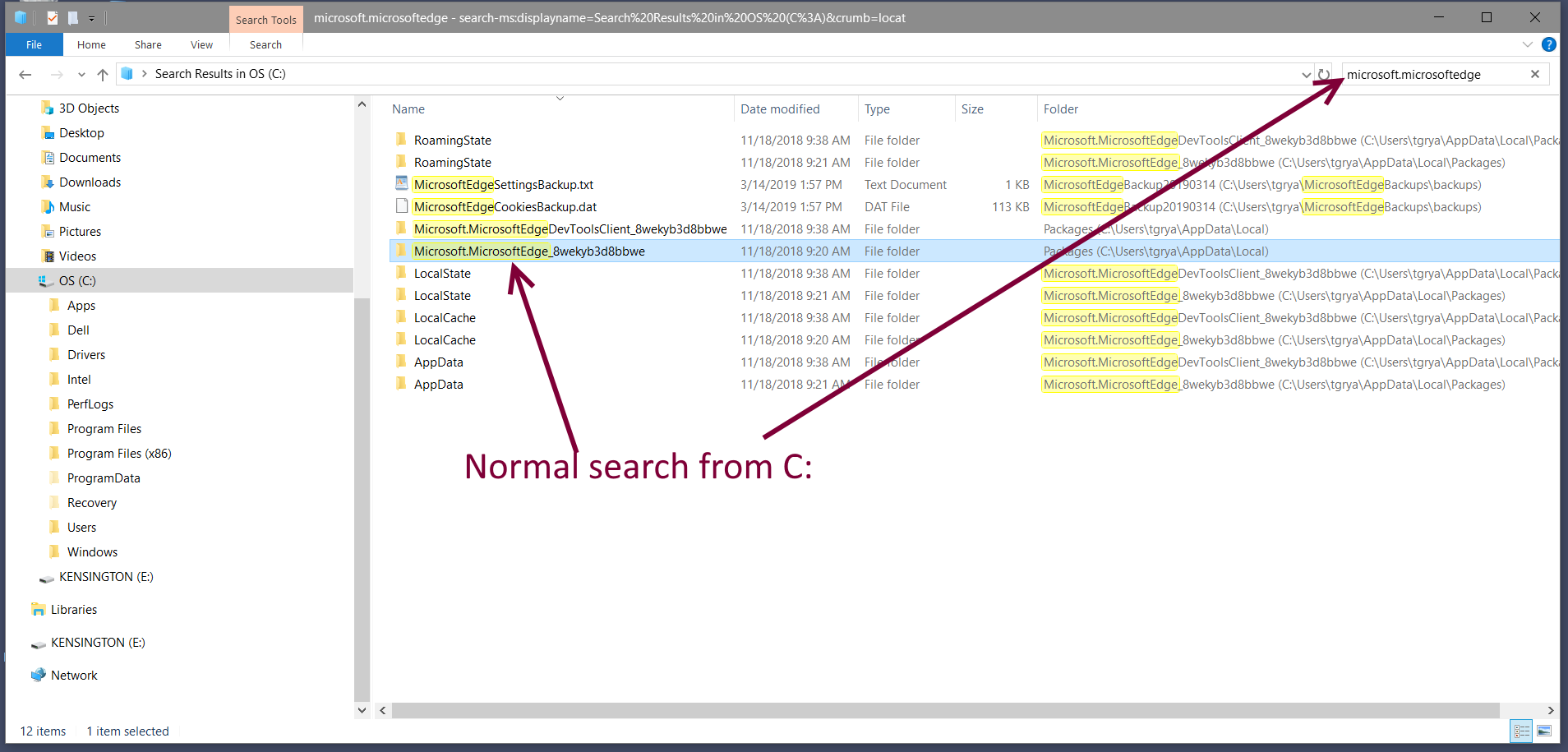Screen dimensions: 1568x752
Task: Open Videos in the navigation pane
Action: [77, 256]
